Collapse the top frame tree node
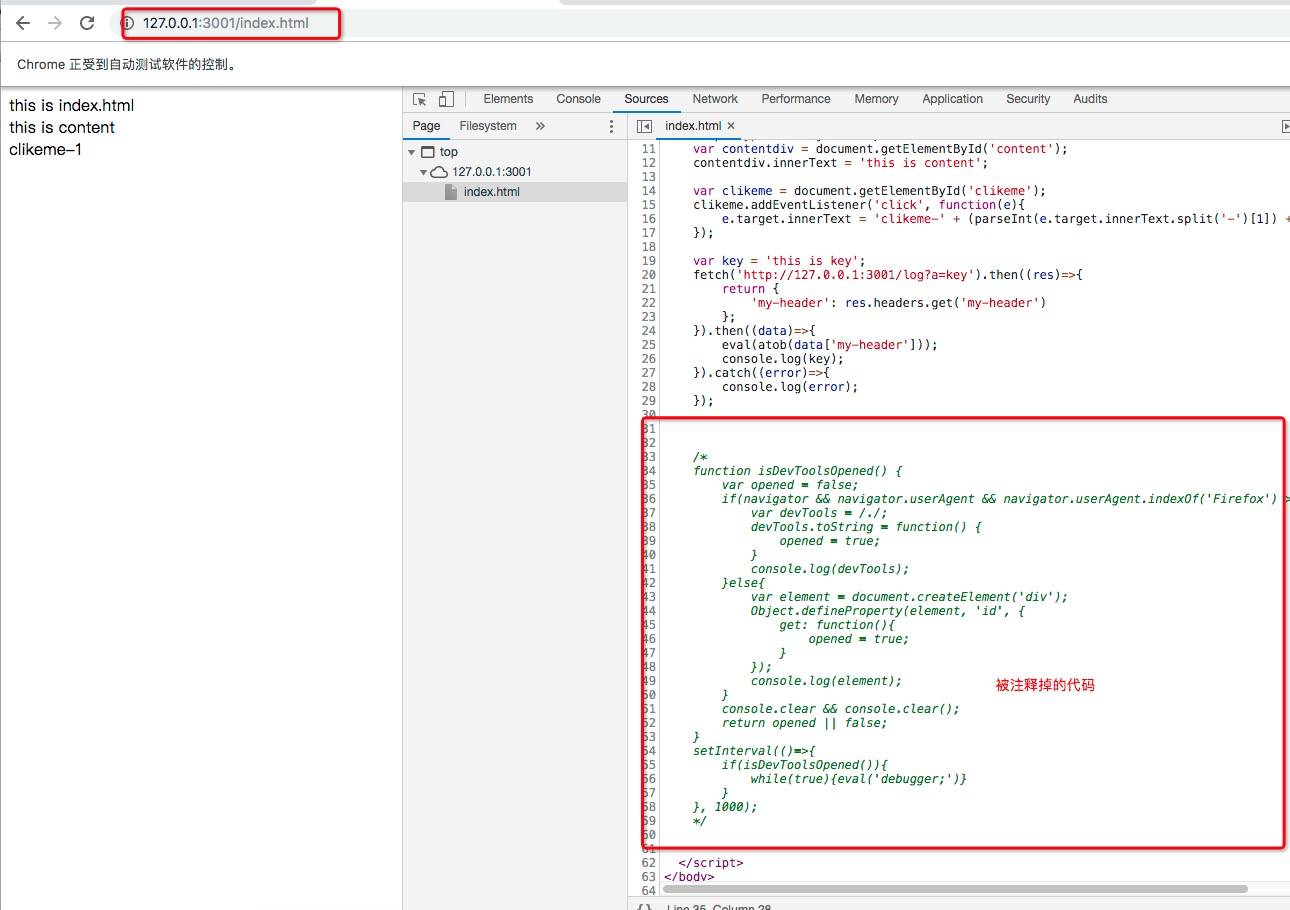Screen dimensions: 1290x910 (x=411, y=152)
